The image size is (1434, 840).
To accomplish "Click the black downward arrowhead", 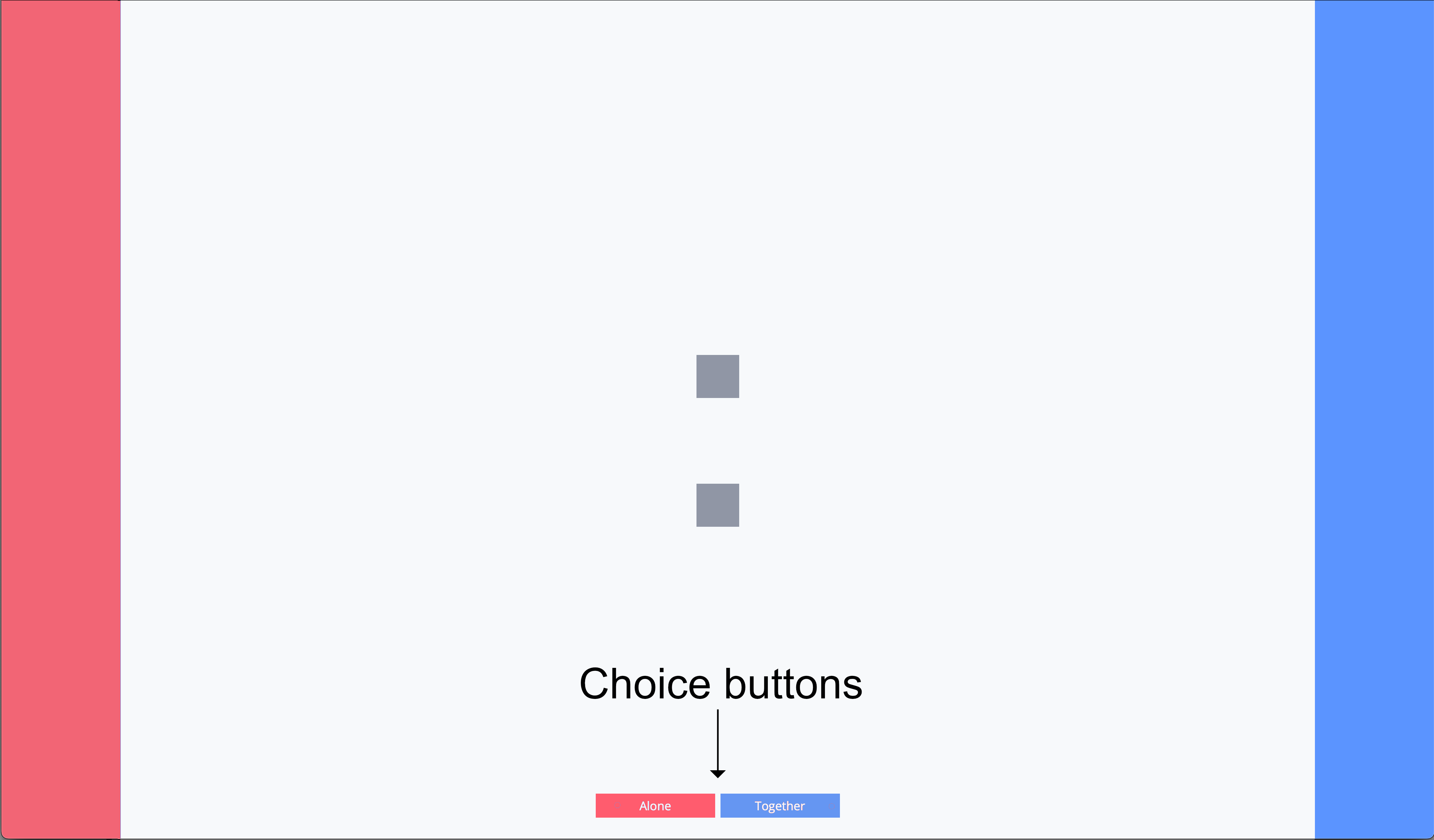I will (x=718, y=773).
